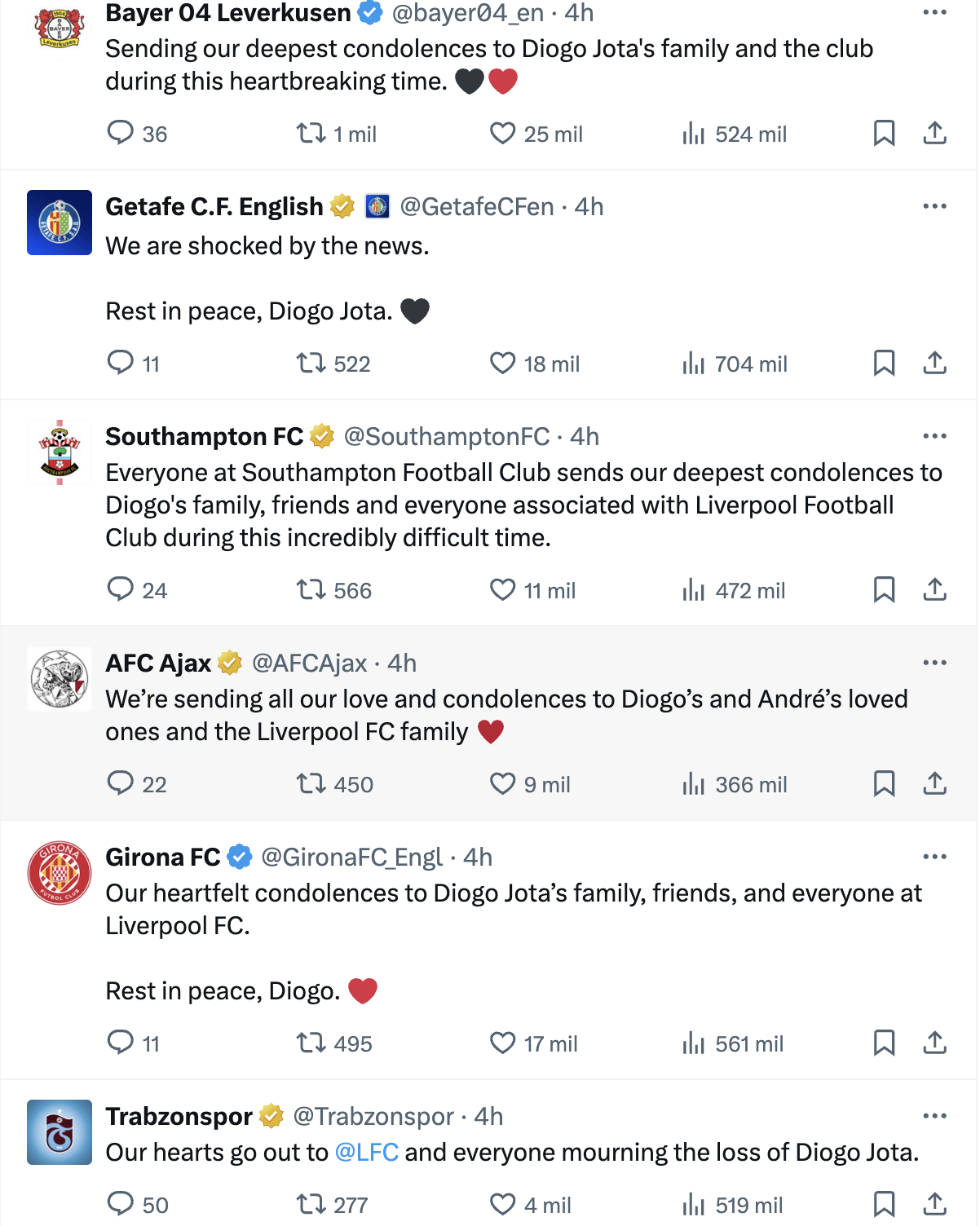Go to the @SouthamptonFC handle profile
Screen dimensions: 980x1226
click(x=446, y=437)
